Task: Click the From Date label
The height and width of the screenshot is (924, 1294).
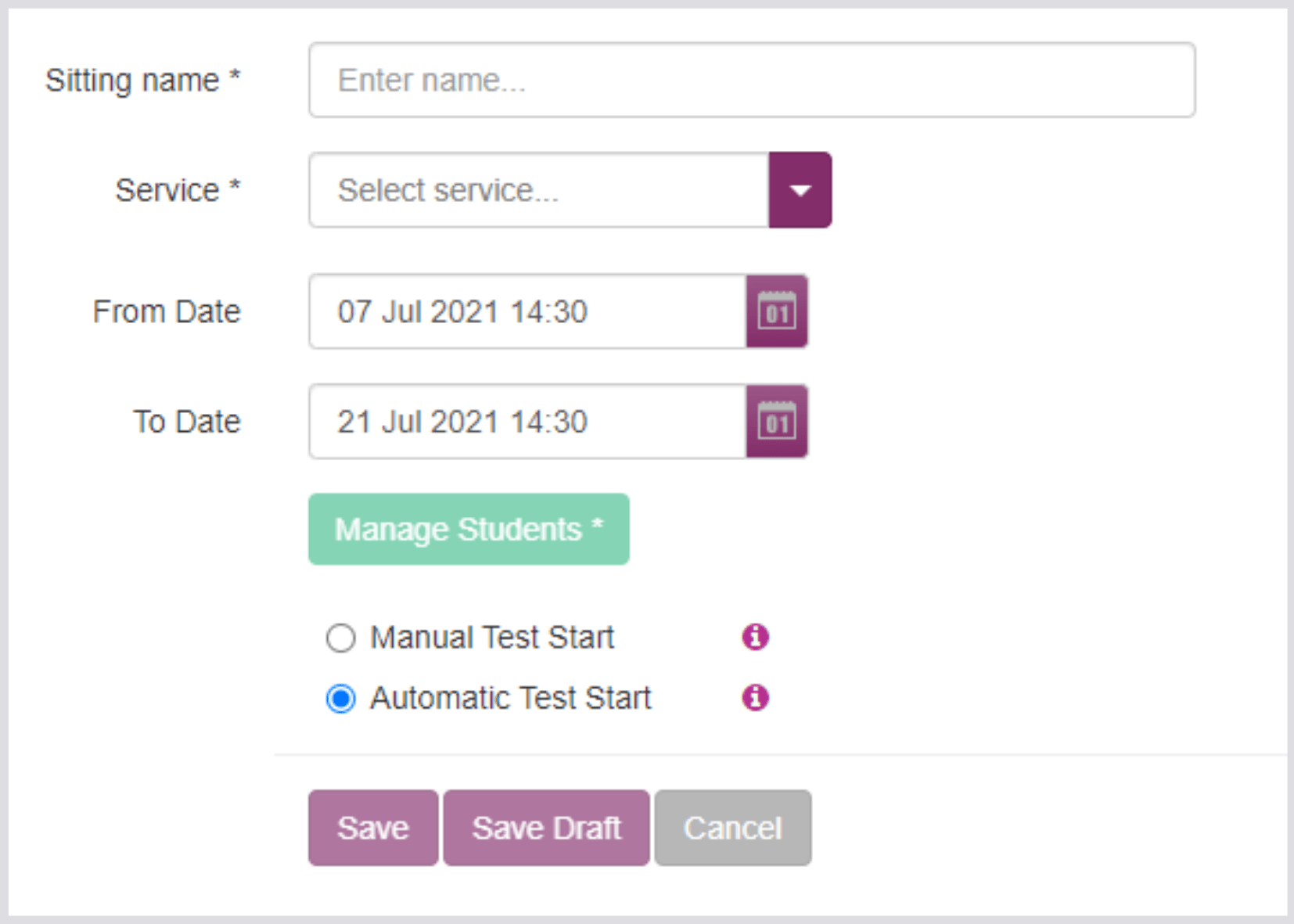Action: (x=166, y=311)
